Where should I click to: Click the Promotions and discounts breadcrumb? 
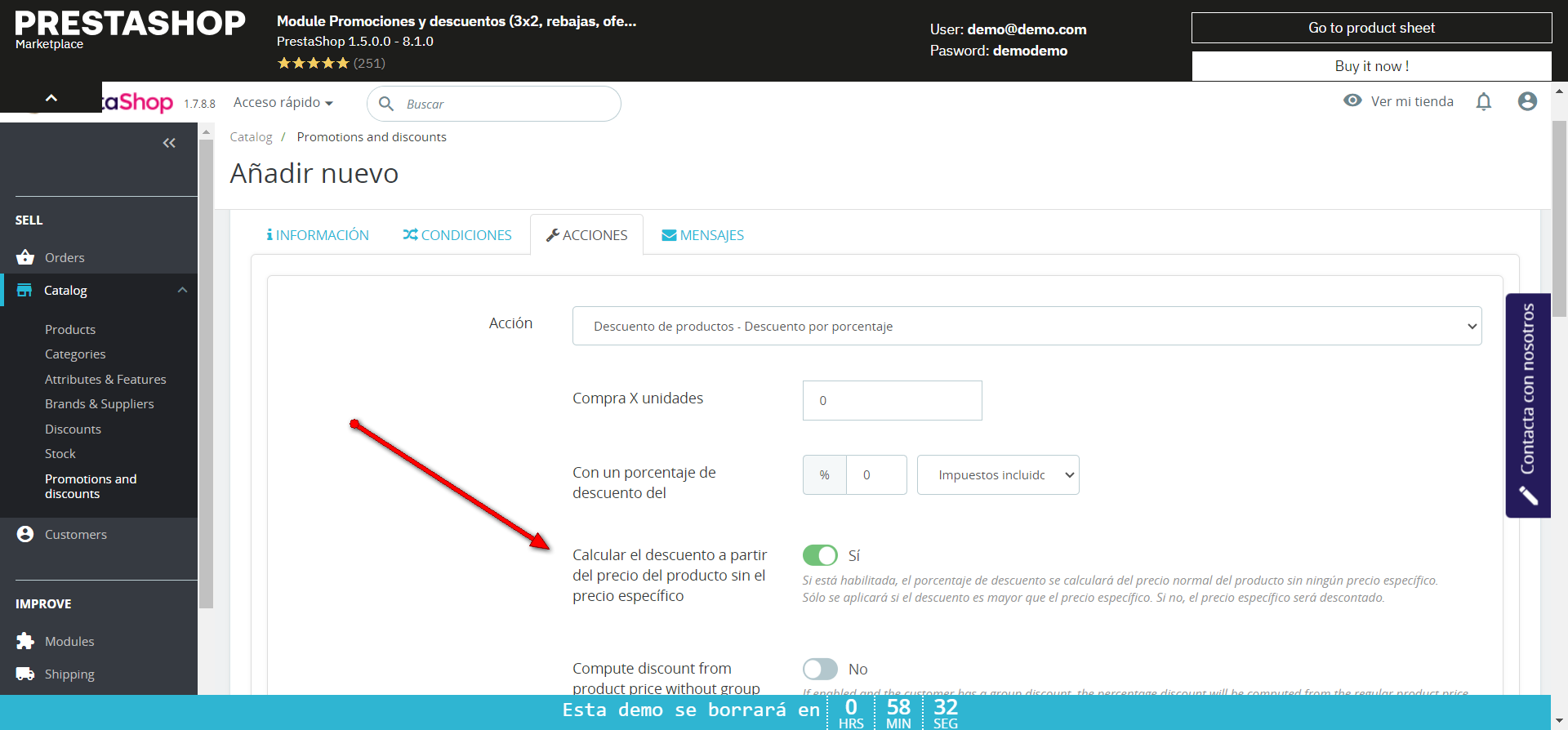(372, 136)
